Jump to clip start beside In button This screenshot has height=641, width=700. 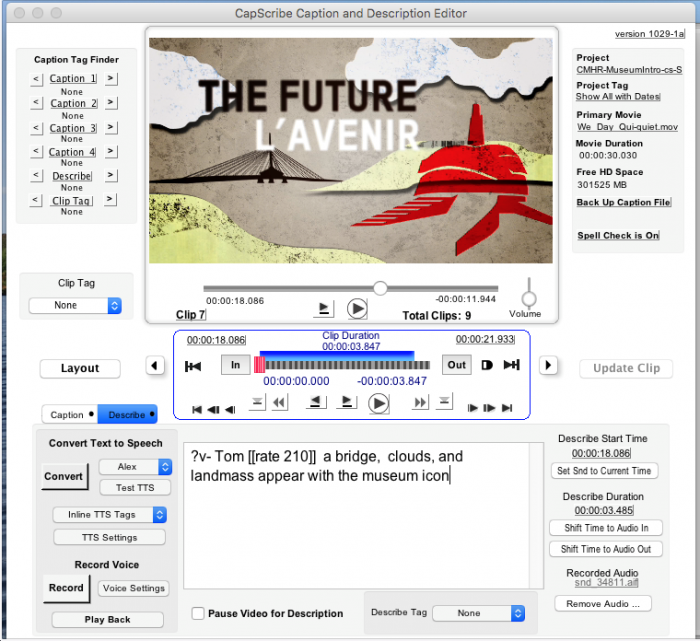193,366
